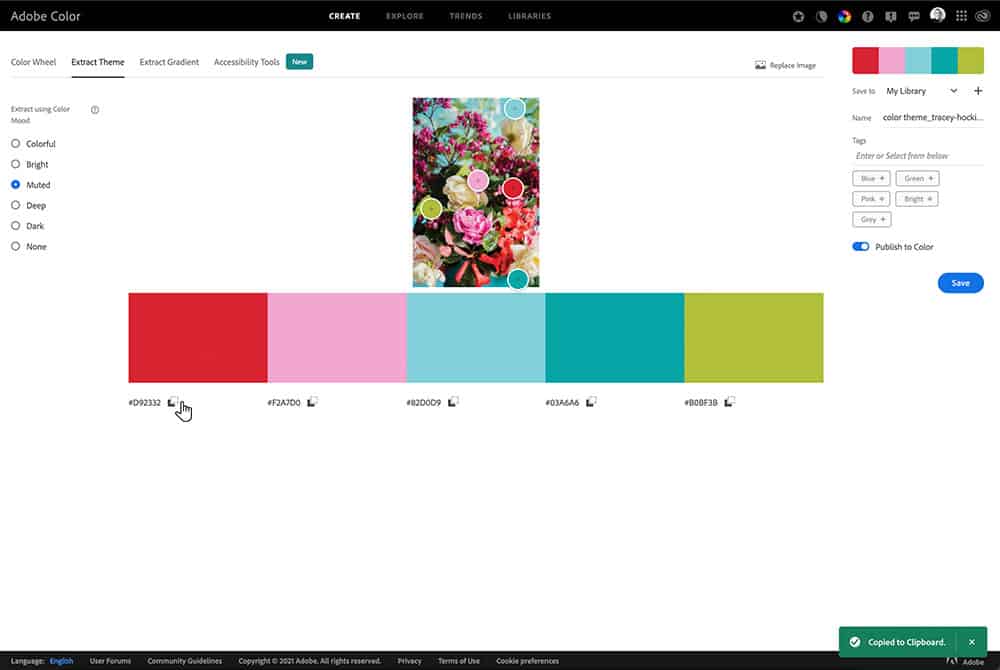This screenshot has height=670, width=1000.
Task: Disable Publish to Color
Action: (x=860, y=246)
